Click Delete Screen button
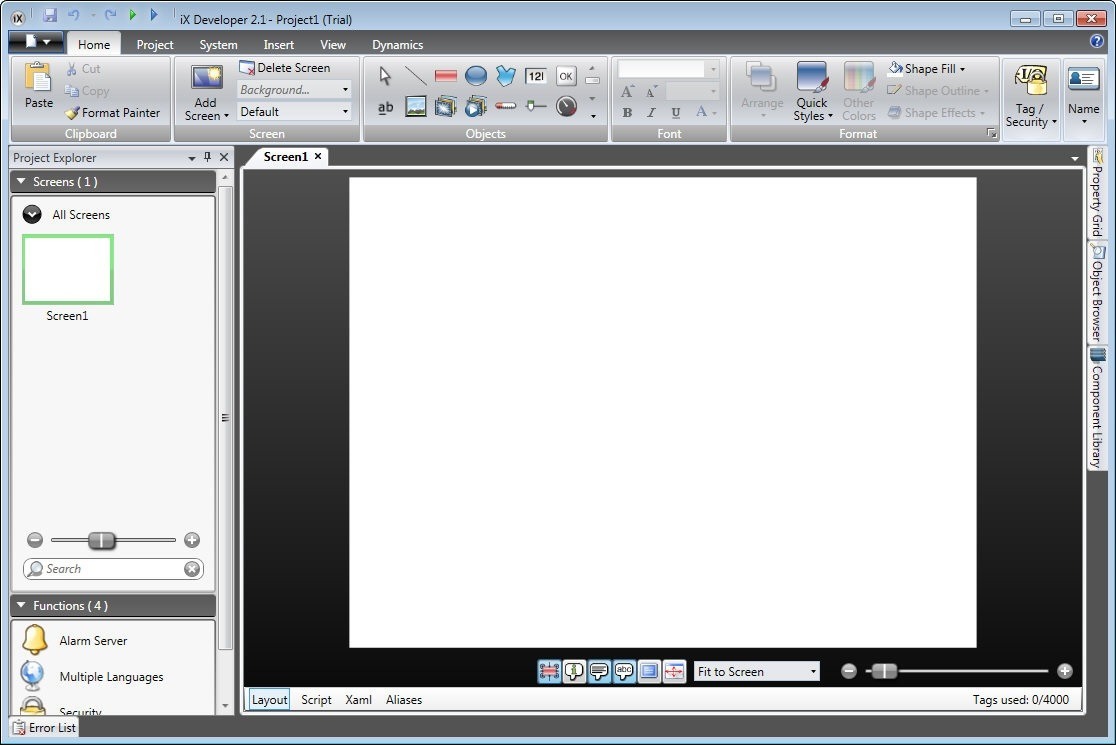1116x745 pixels. tap(285, 68)
